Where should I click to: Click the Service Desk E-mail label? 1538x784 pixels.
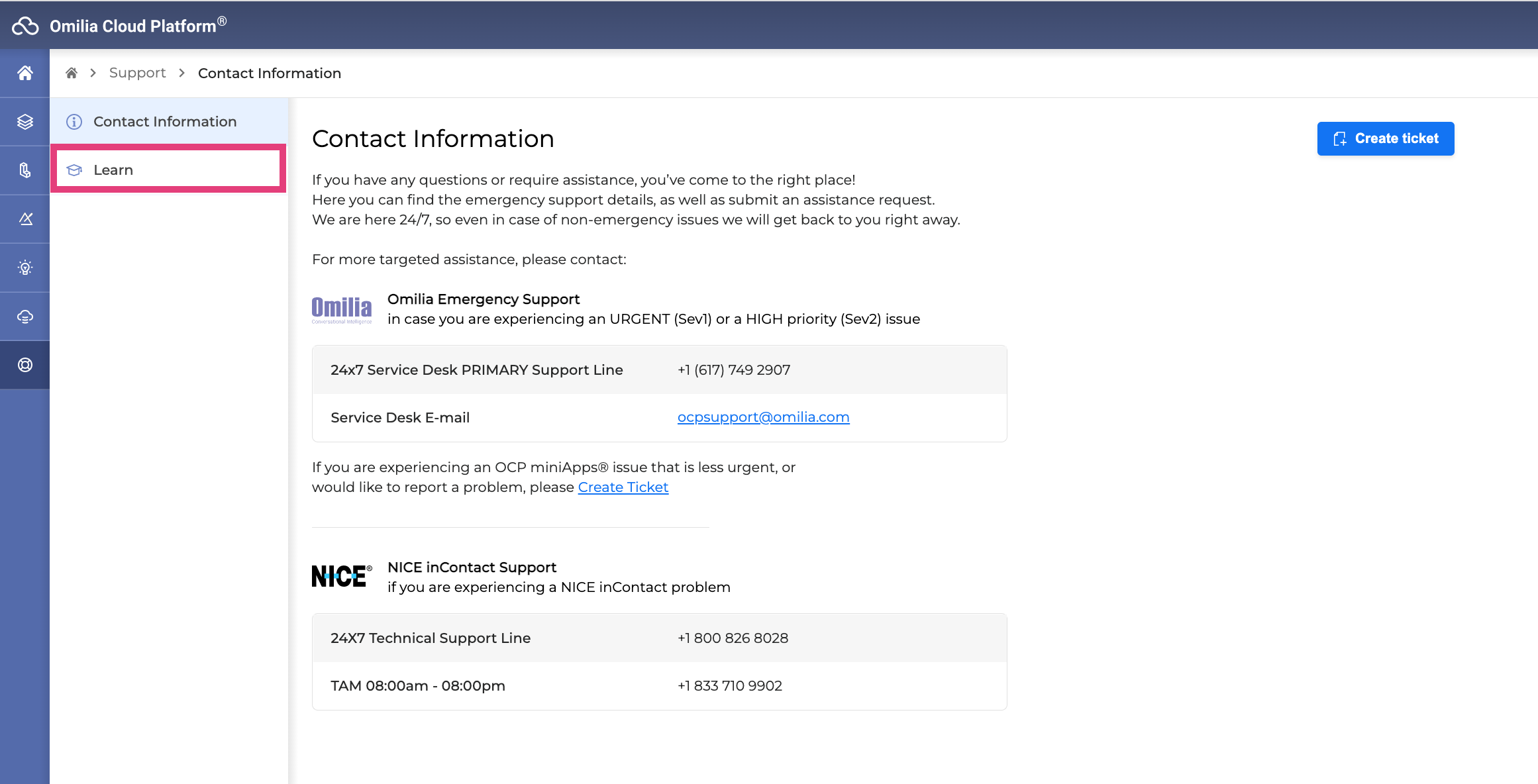point(400,418)
